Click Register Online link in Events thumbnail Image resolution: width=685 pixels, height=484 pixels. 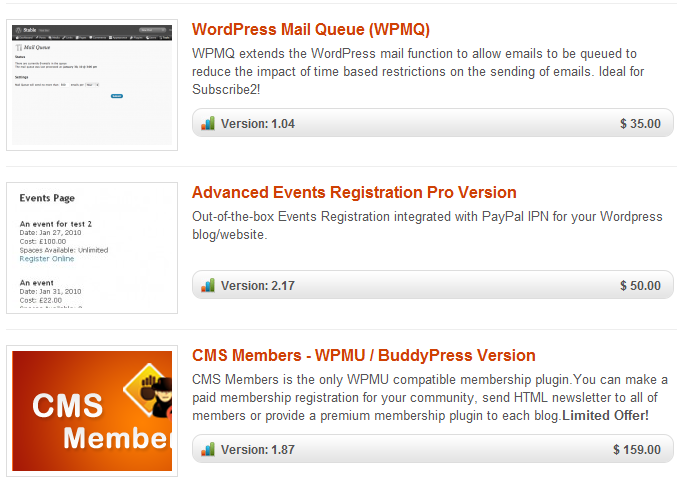point(47,259)
